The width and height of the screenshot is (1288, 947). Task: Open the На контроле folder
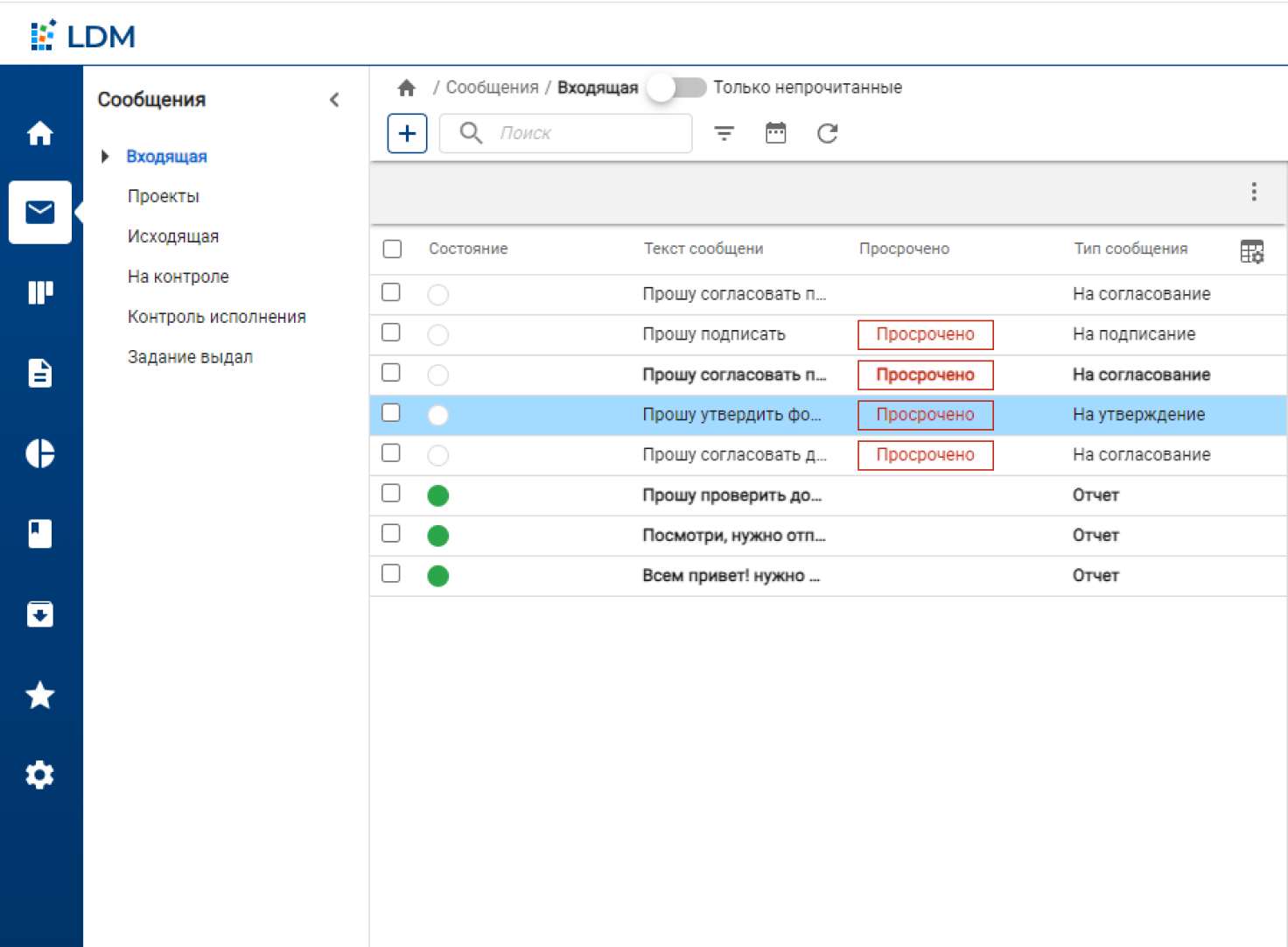[178, 277]
